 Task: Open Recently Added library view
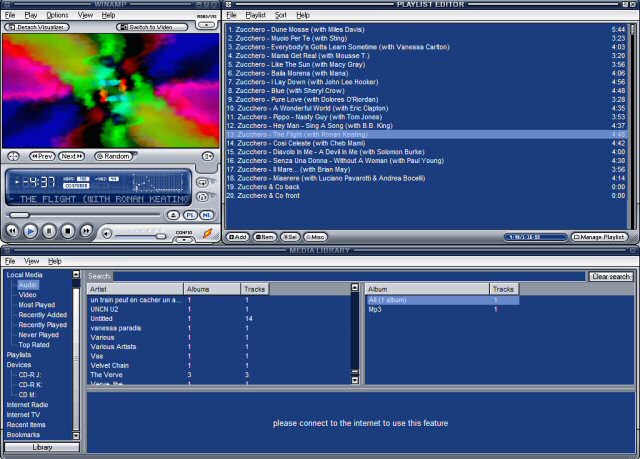tap(42, 315)
